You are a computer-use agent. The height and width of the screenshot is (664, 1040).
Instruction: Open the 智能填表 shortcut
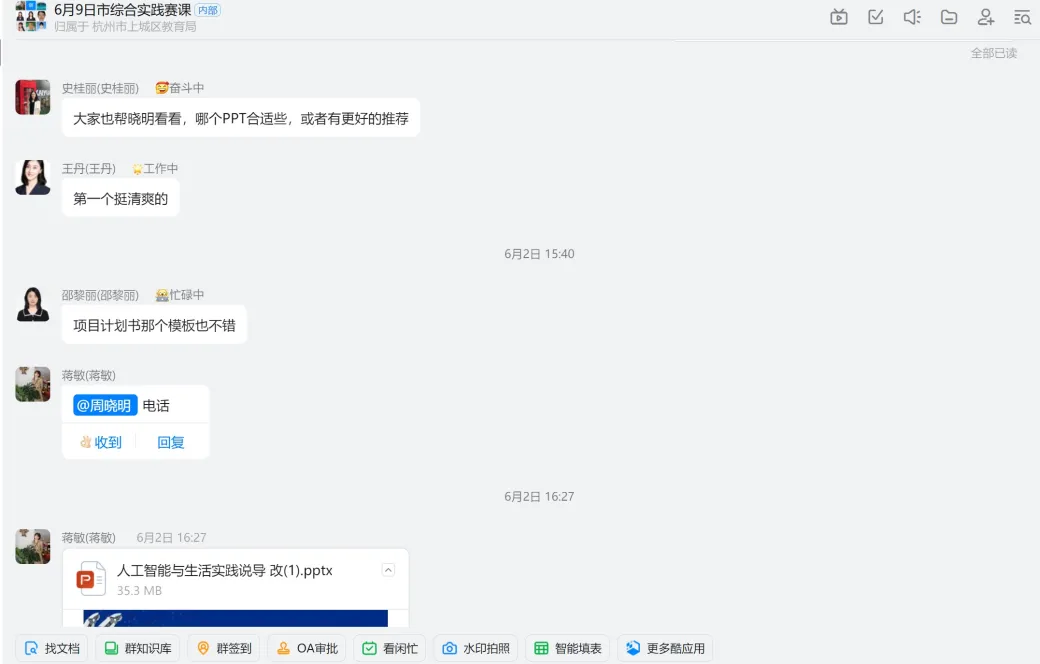coord(568,648)
